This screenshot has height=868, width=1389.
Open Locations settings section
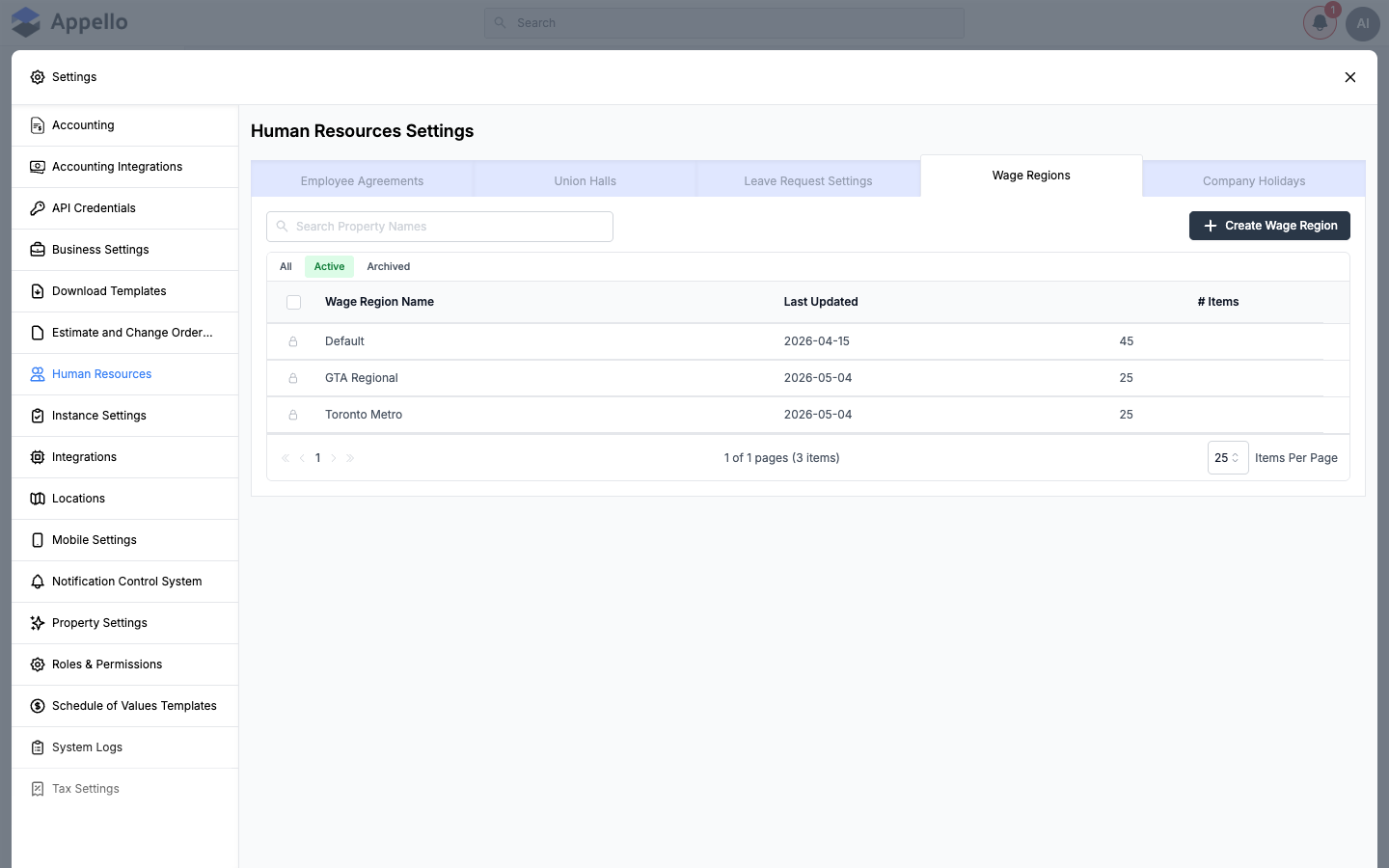tap(125, 499)
